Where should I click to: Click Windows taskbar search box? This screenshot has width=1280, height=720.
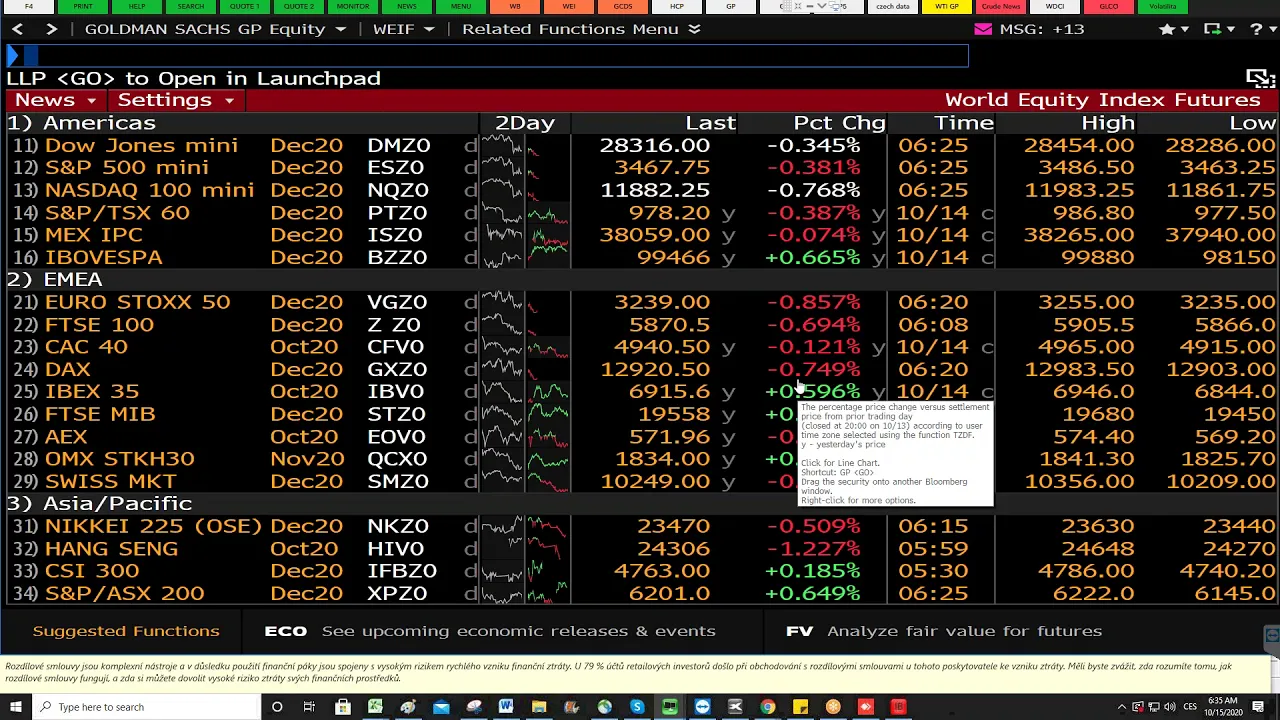[148, 707]
